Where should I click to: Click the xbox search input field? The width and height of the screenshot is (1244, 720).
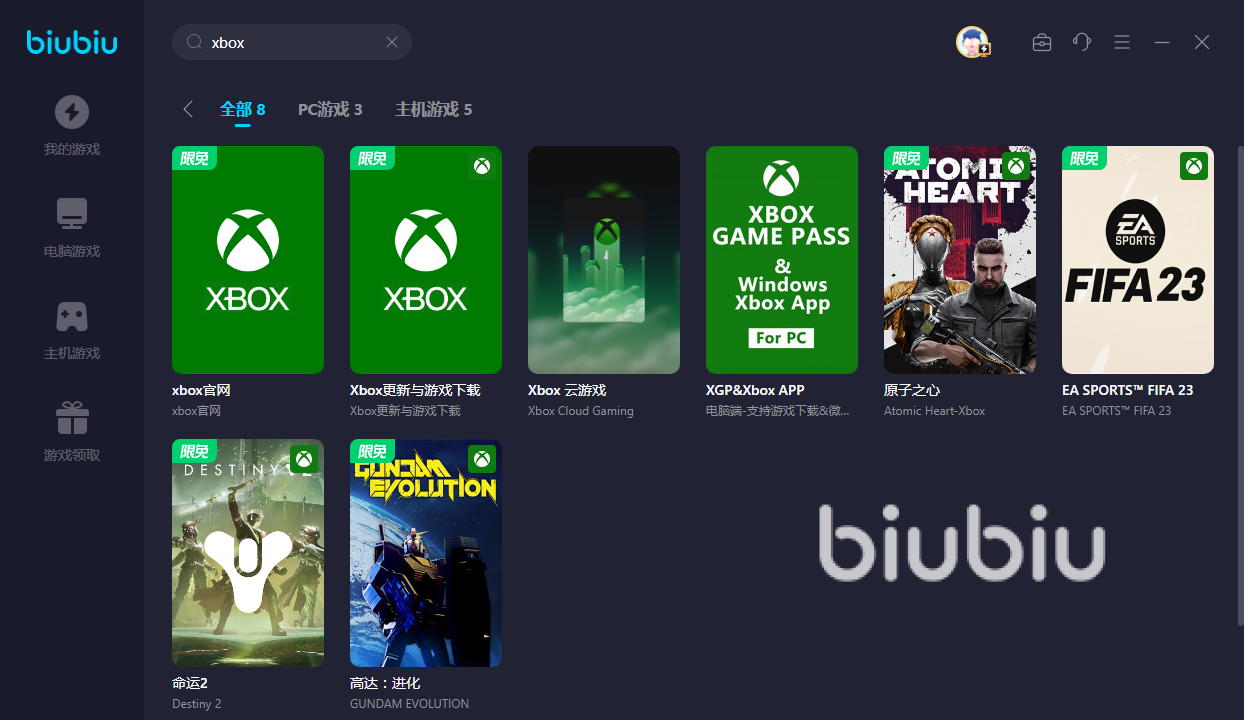(292, 42)
